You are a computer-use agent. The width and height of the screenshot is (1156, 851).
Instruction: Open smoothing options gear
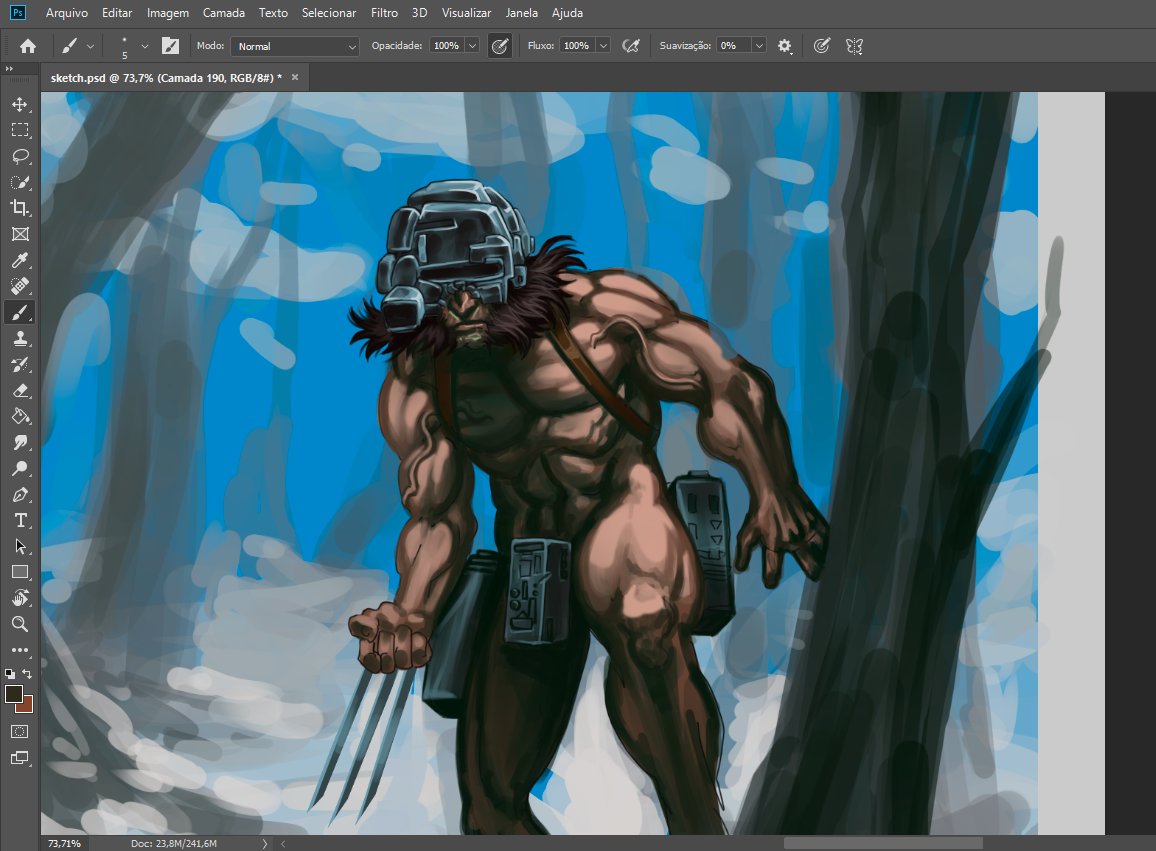click(x=784, y=46)
